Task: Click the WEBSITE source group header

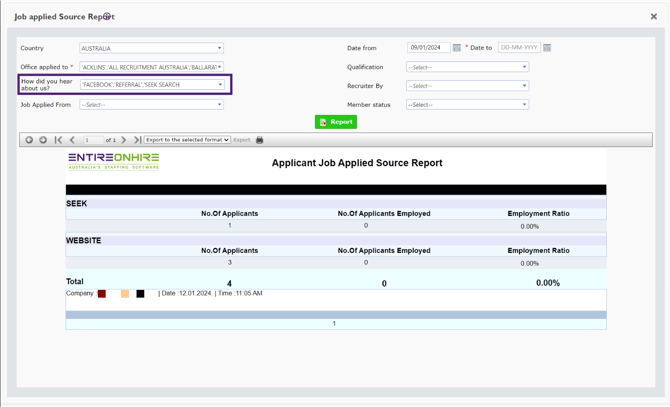Action: [x=84, y=240]
